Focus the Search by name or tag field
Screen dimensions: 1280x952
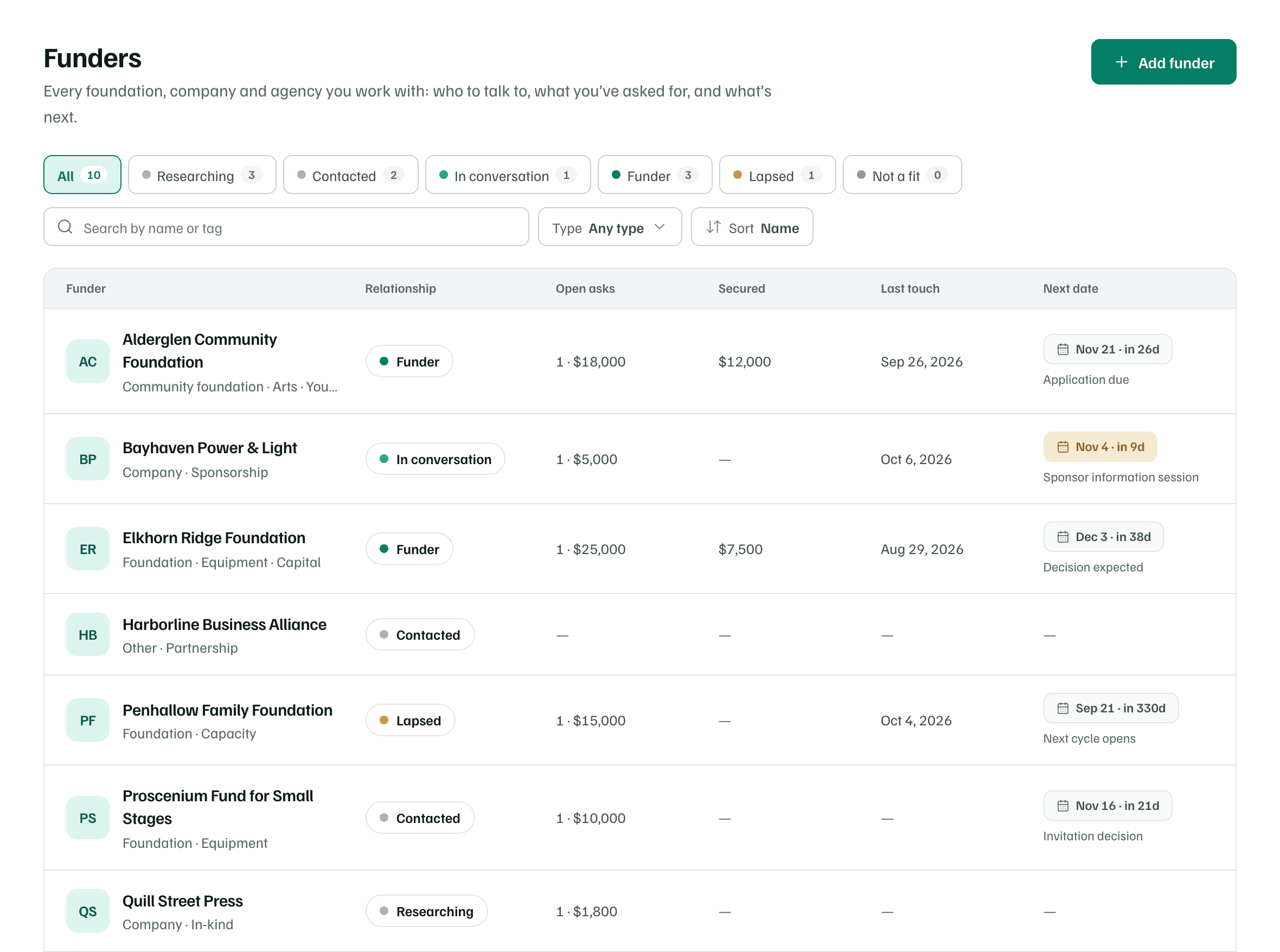tap(286, 227)
